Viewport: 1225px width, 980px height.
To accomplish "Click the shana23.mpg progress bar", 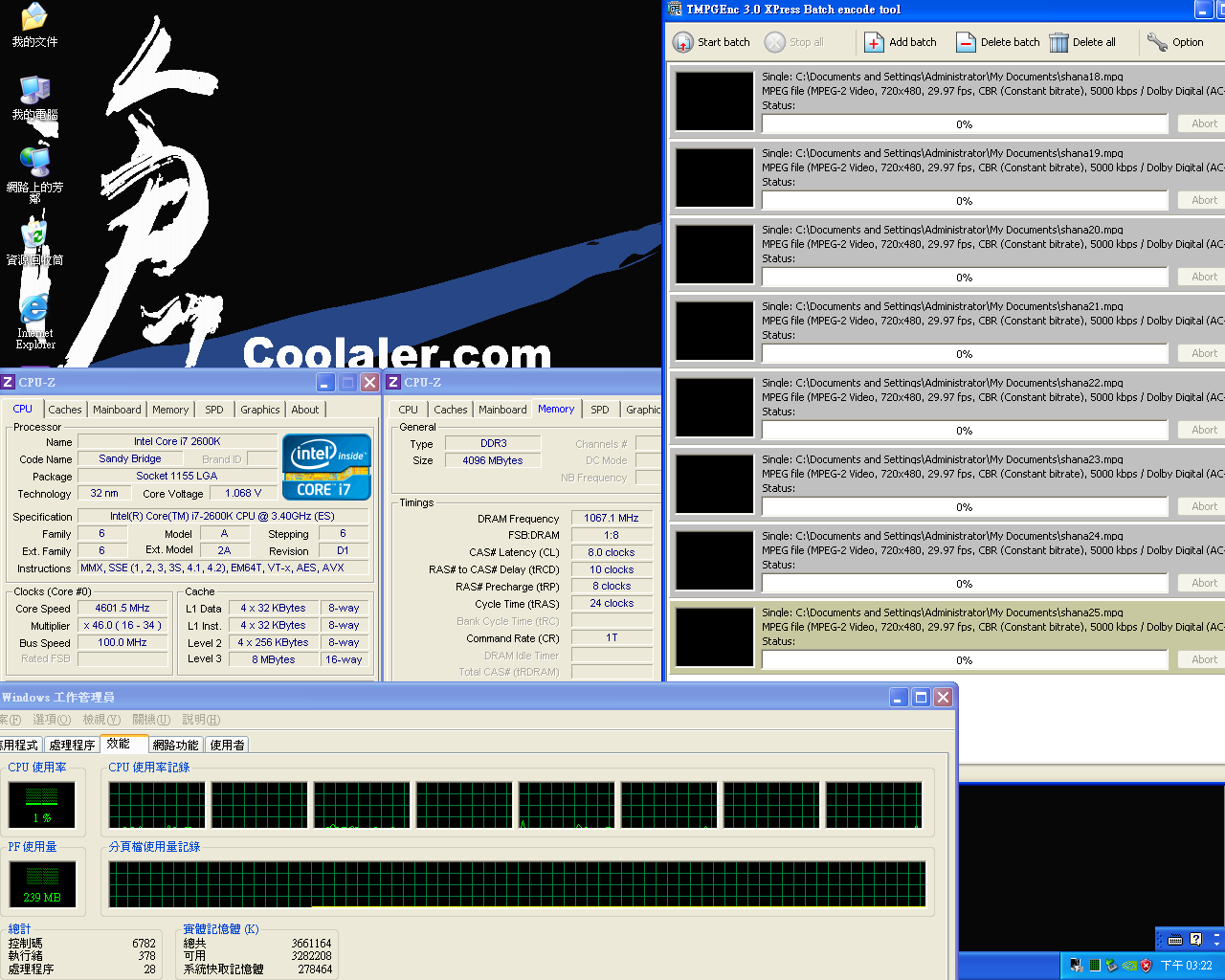I will click(965, 507).
